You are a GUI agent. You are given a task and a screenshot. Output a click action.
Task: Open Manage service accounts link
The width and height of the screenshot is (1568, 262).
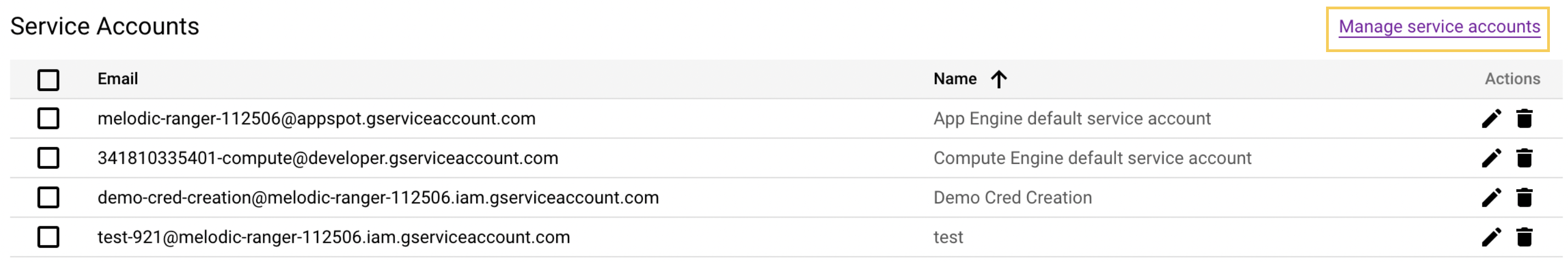pos(1439,27)
